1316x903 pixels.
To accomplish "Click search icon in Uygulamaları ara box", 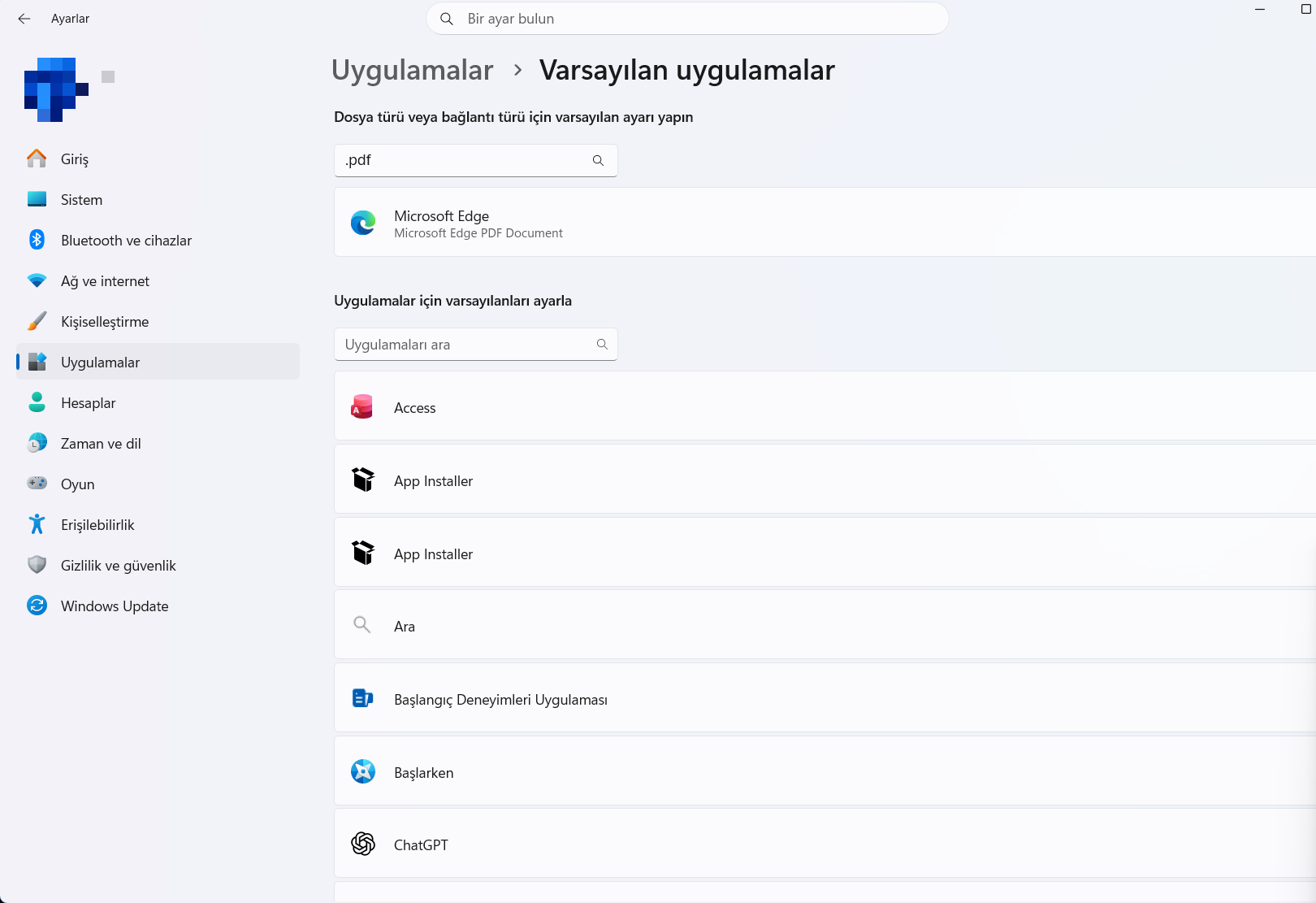I will [602, 344].
